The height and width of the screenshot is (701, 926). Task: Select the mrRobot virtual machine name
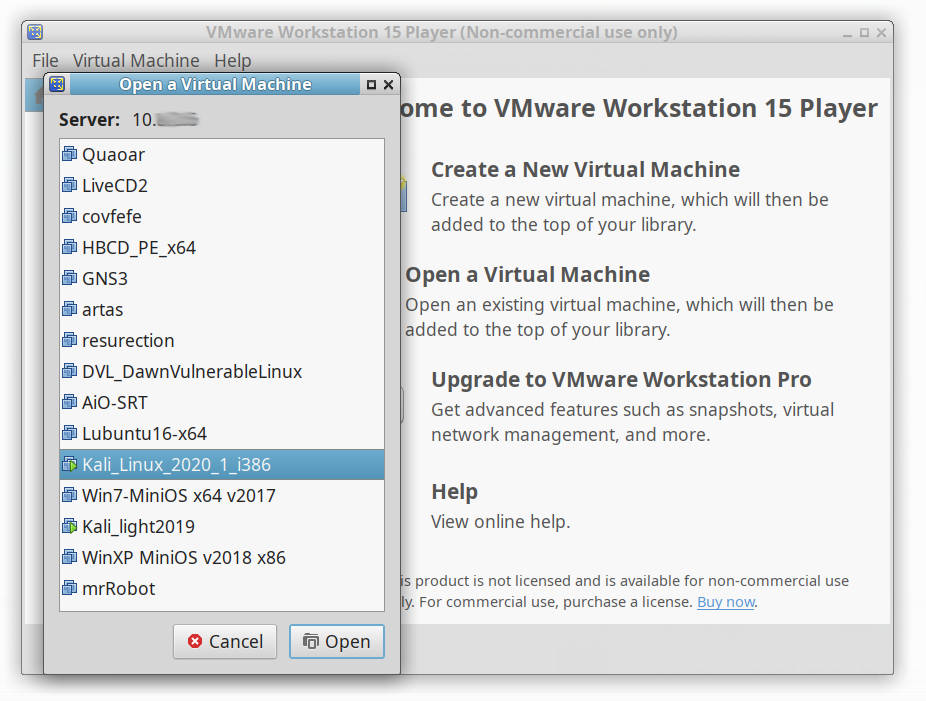coord(119,588)
